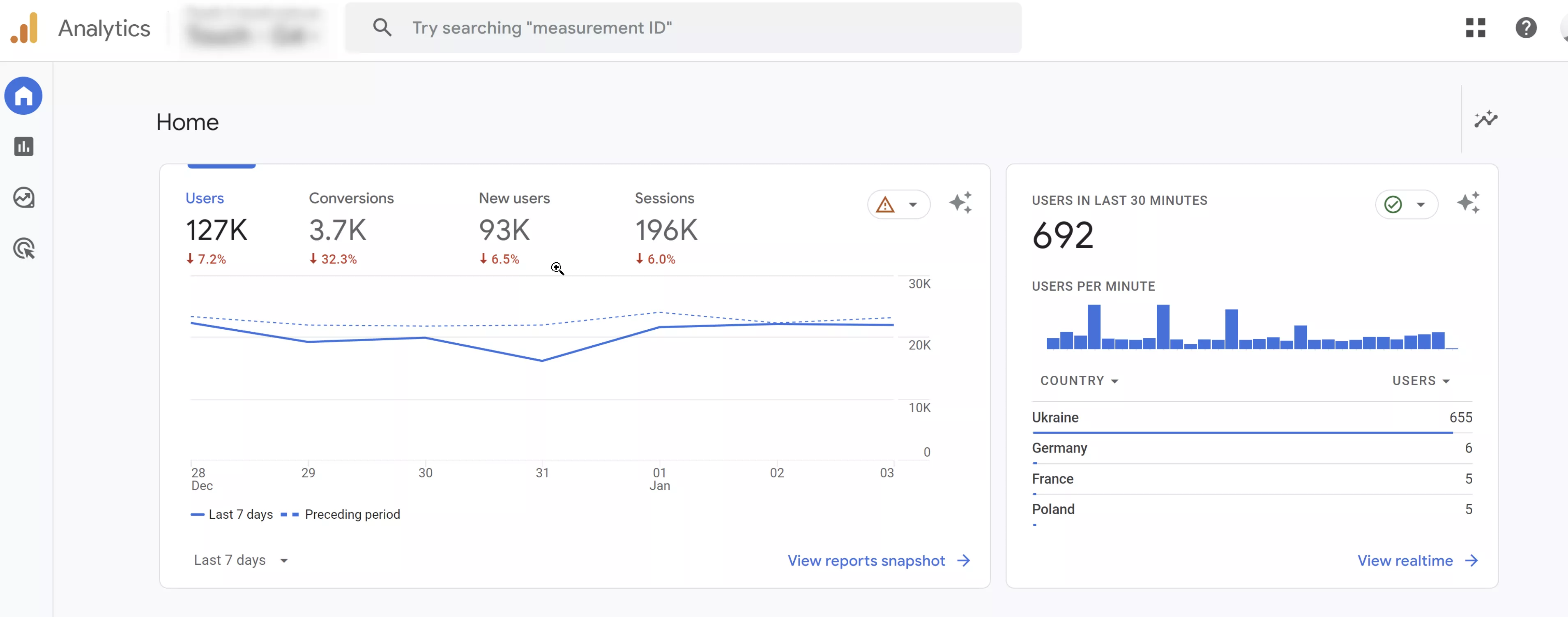1568x617 pixels.
Task: Expand the green checkmark status dropdown
Action: click(1406, 205)
